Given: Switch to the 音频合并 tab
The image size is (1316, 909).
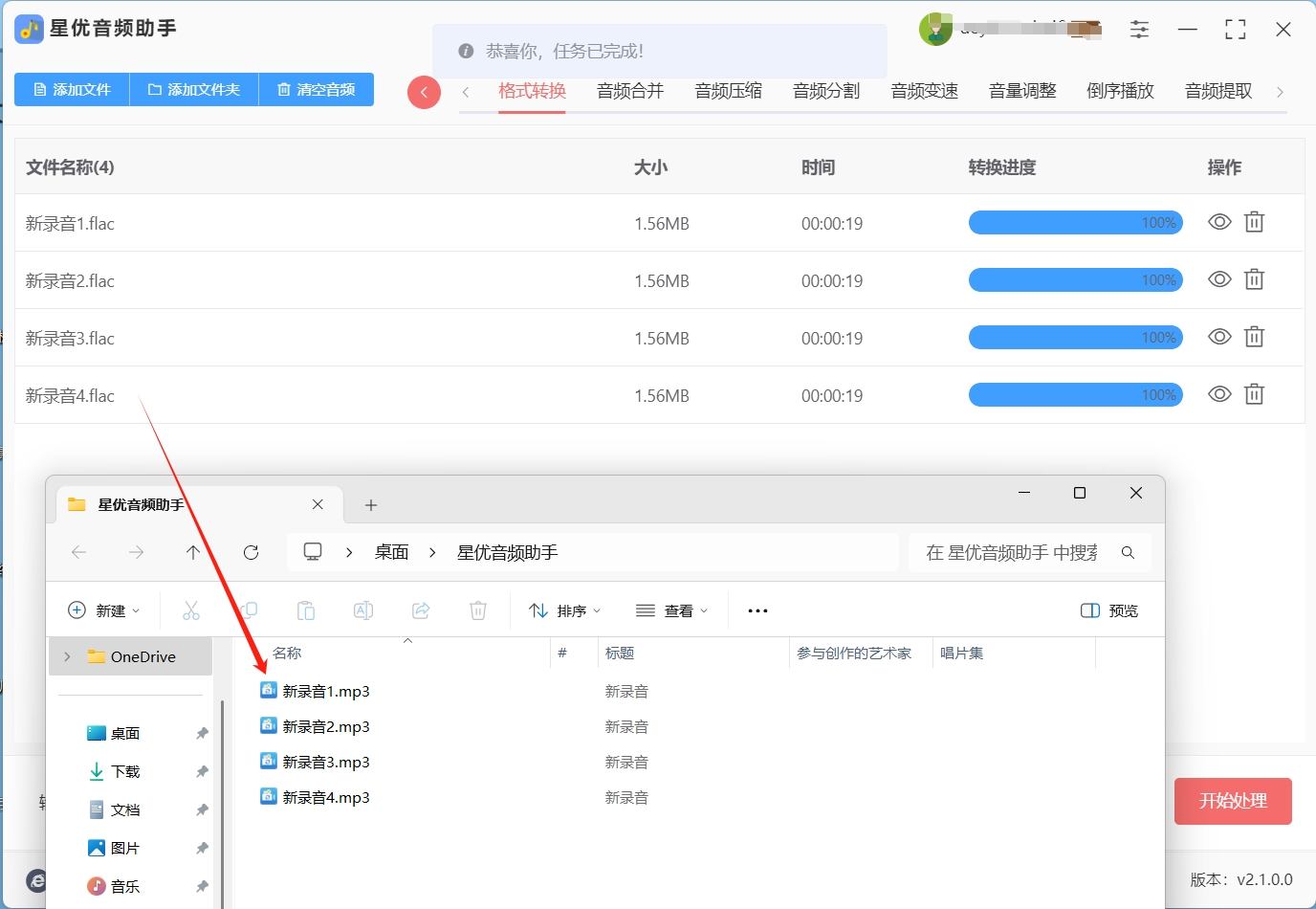Looking at the screenshot, I should [630, 91].
